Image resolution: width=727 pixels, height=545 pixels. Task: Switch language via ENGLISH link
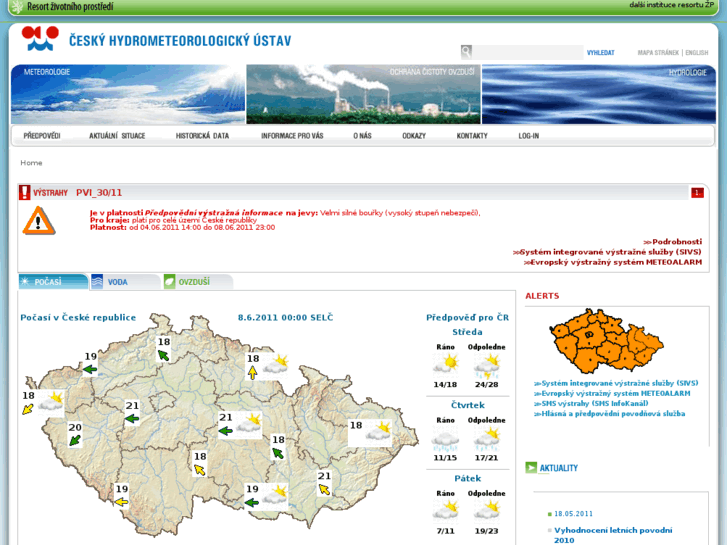coord(697,53)
